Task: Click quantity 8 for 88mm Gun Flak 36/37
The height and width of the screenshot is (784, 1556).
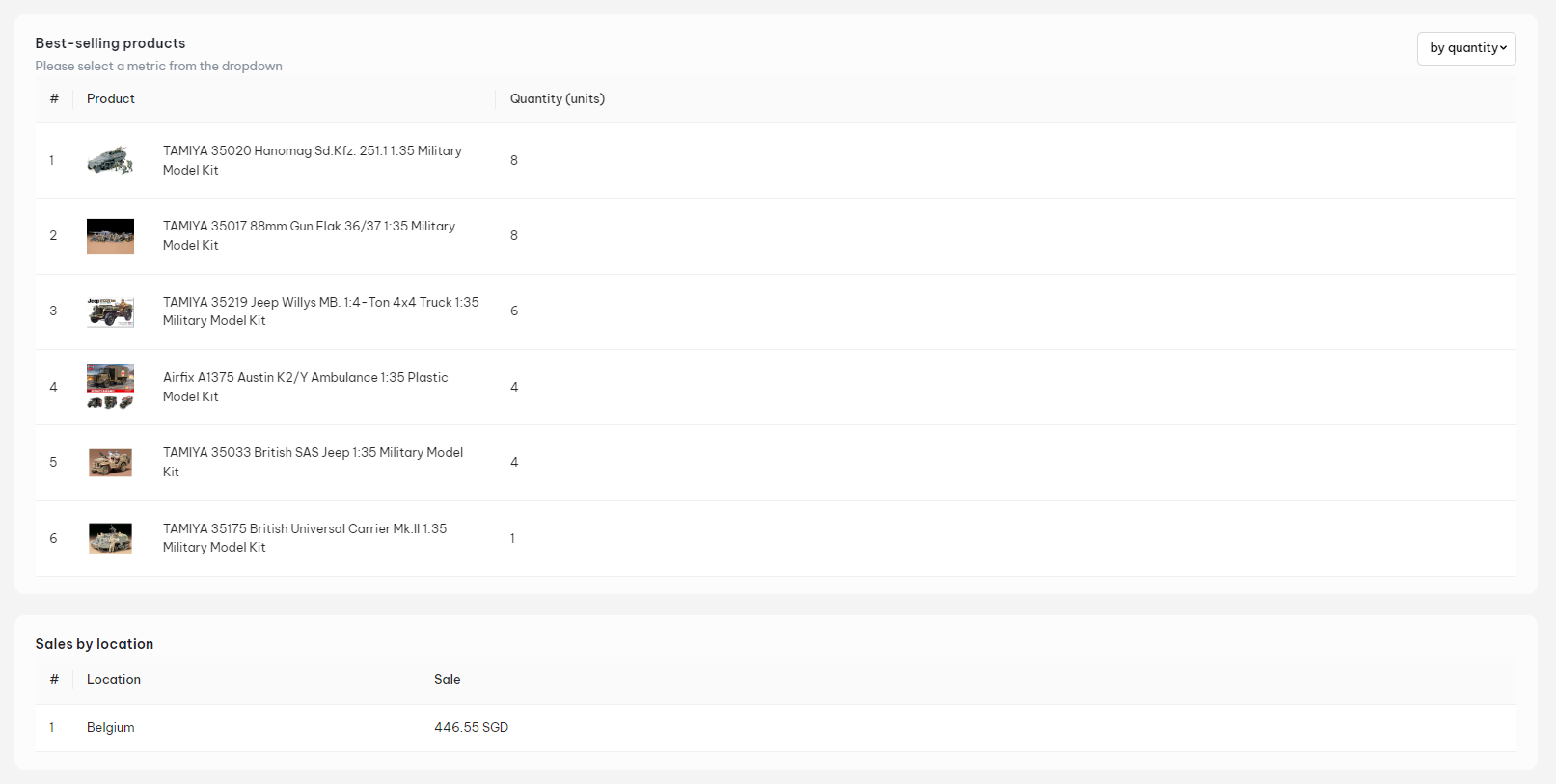Action: point(514,235)
